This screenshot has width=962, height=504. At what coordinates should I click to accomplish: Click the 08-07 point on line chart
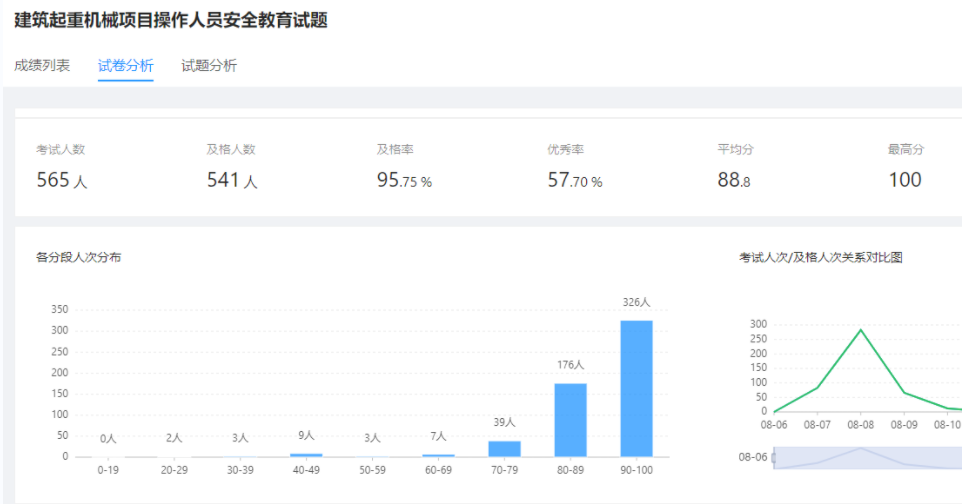coord(817,388)
